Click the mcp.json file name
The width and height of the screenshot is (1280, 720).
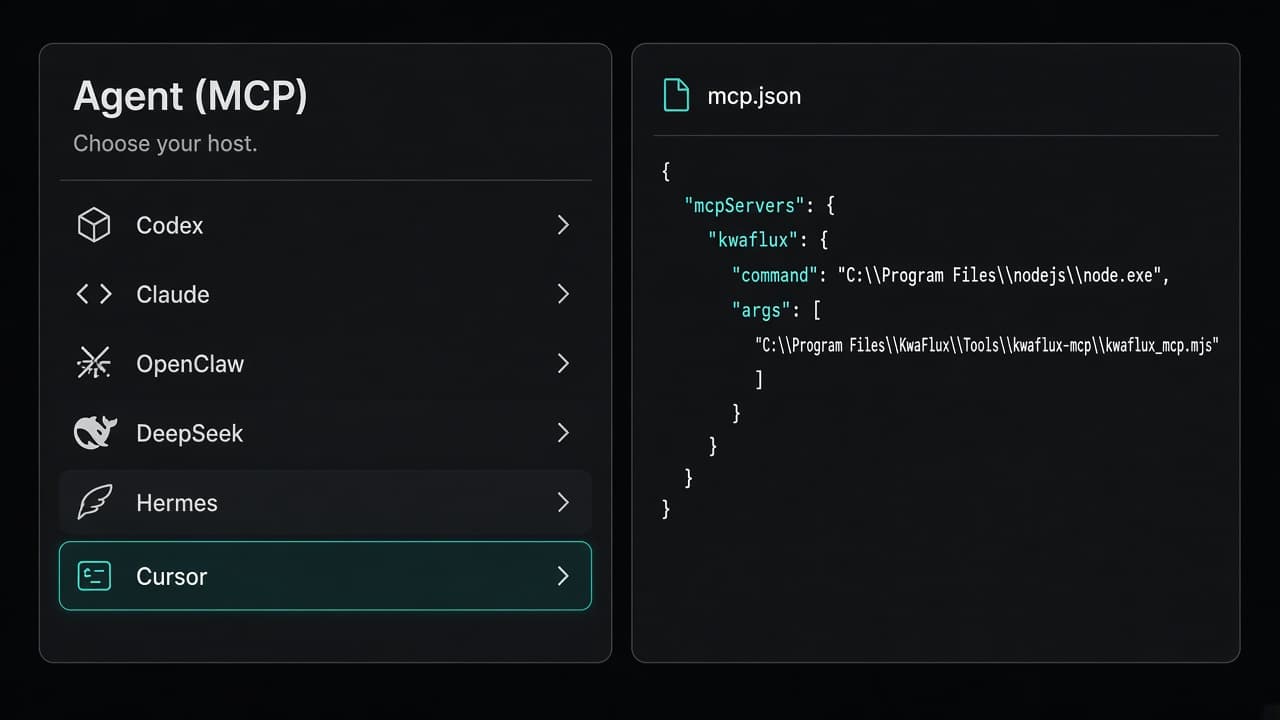coord(754,97)
